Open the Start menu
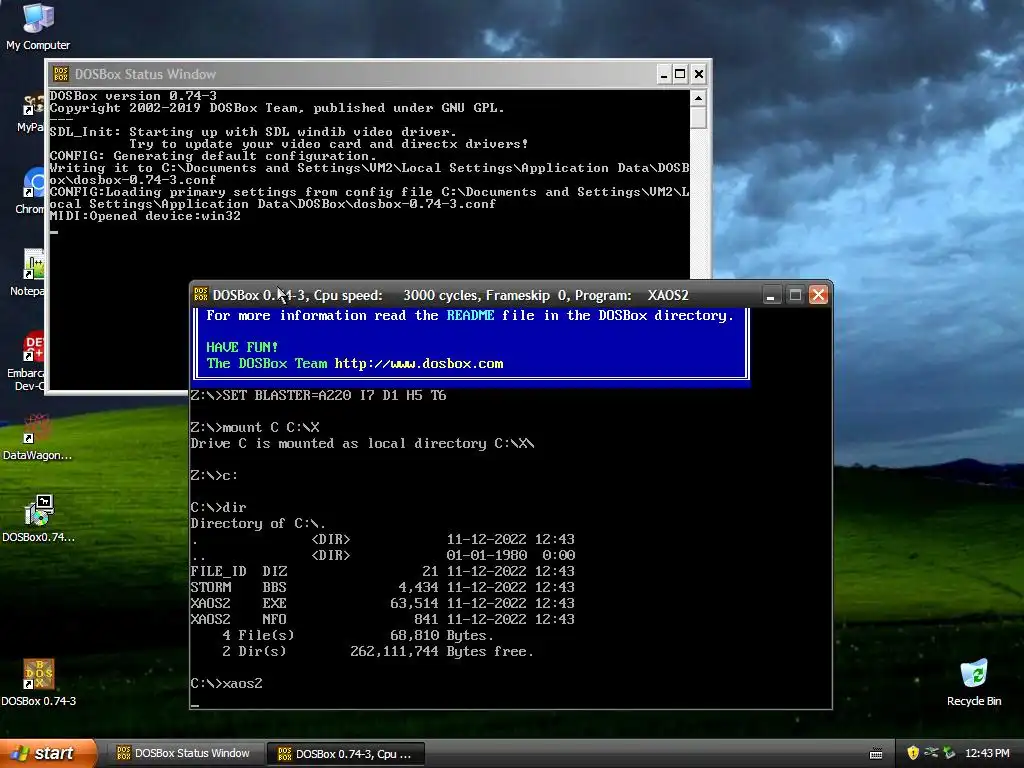This screenshot has width=1024, height=768. click(x=48, y=753)
